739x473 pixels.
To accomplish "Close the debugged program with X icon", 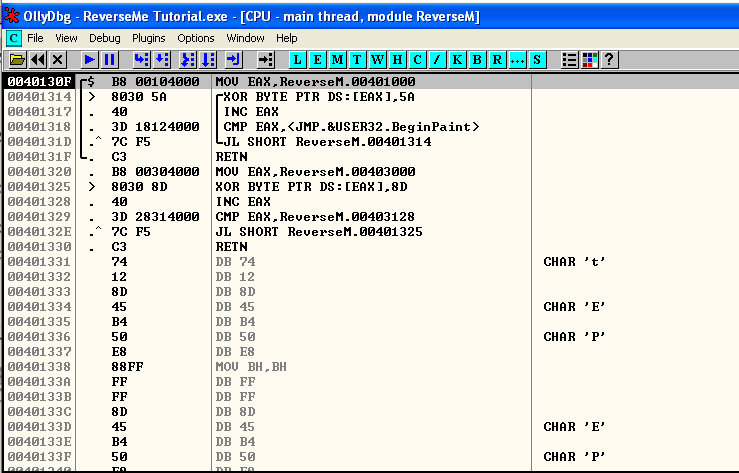I will [x=57, y=60].
